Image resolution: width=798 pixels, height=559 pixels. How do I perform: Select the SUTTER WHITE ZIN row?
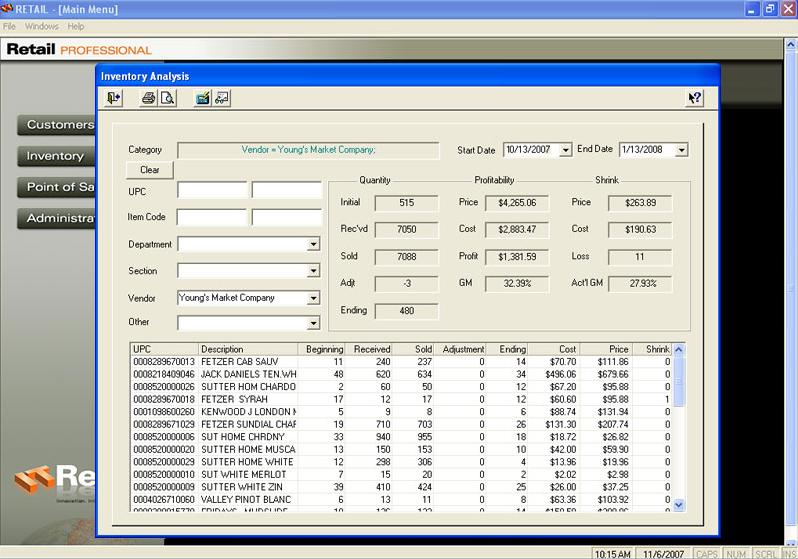(402, 487)
